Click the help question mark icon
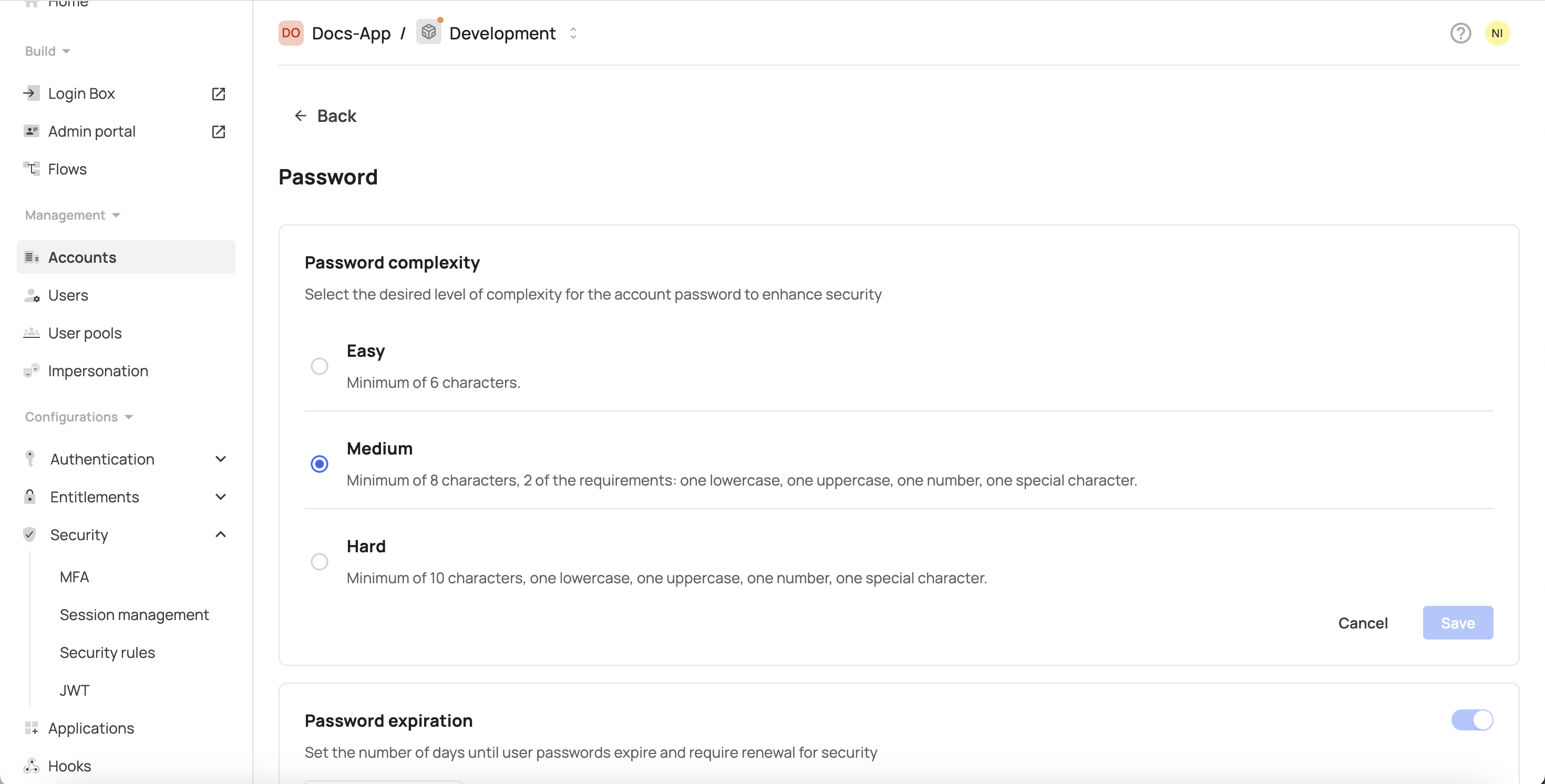Image resolution: width=1545 pixels, height=784 pixels. (1460, 33)
